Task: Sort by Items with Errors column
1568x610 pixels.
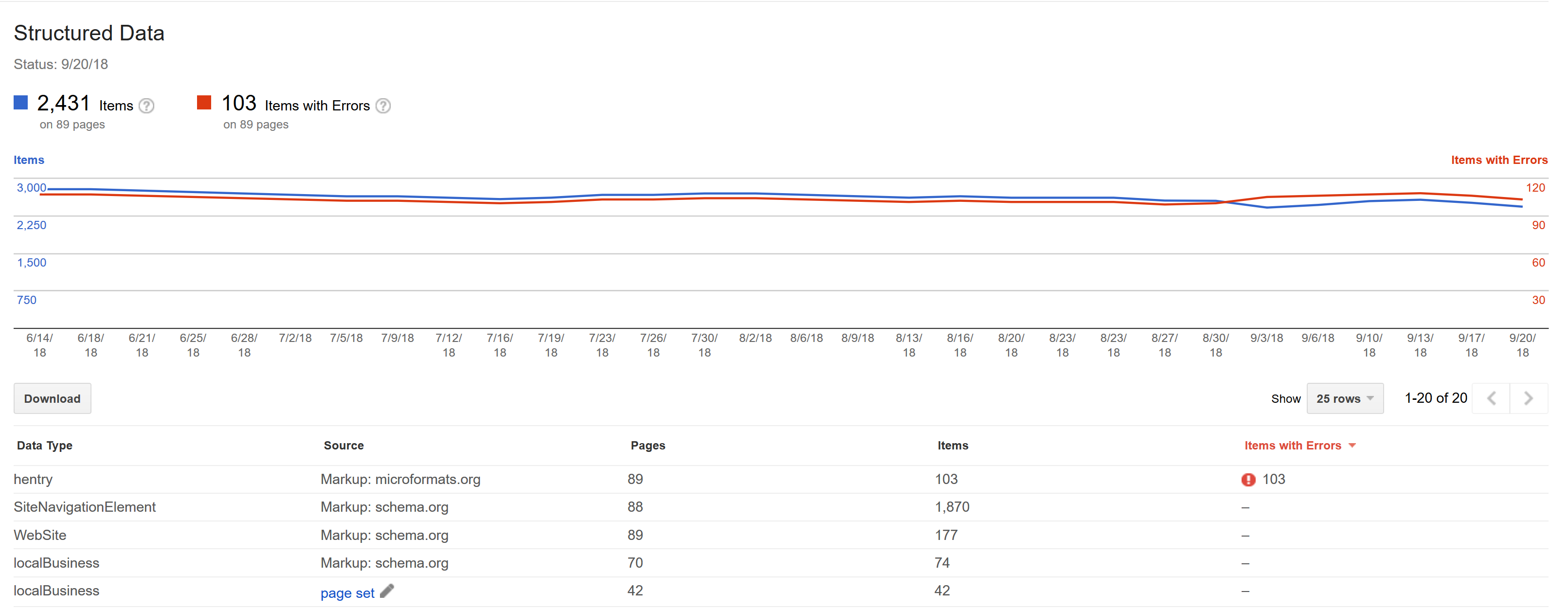Action: click(1299, 446)
